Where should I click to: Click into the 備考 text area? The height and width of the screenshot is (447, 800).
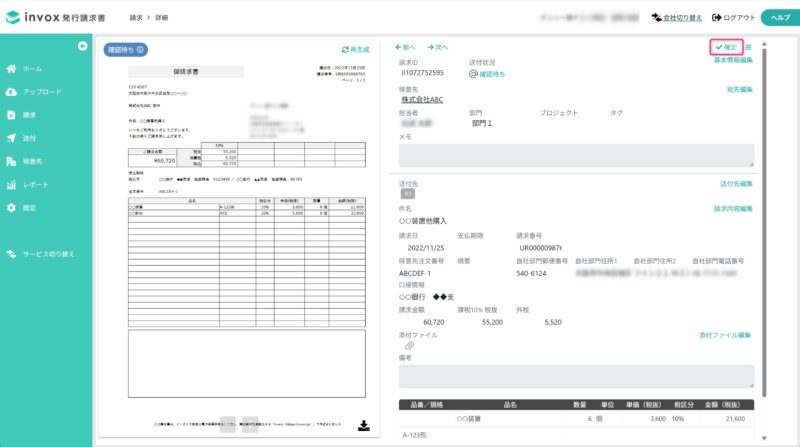(x=576, y=376)
